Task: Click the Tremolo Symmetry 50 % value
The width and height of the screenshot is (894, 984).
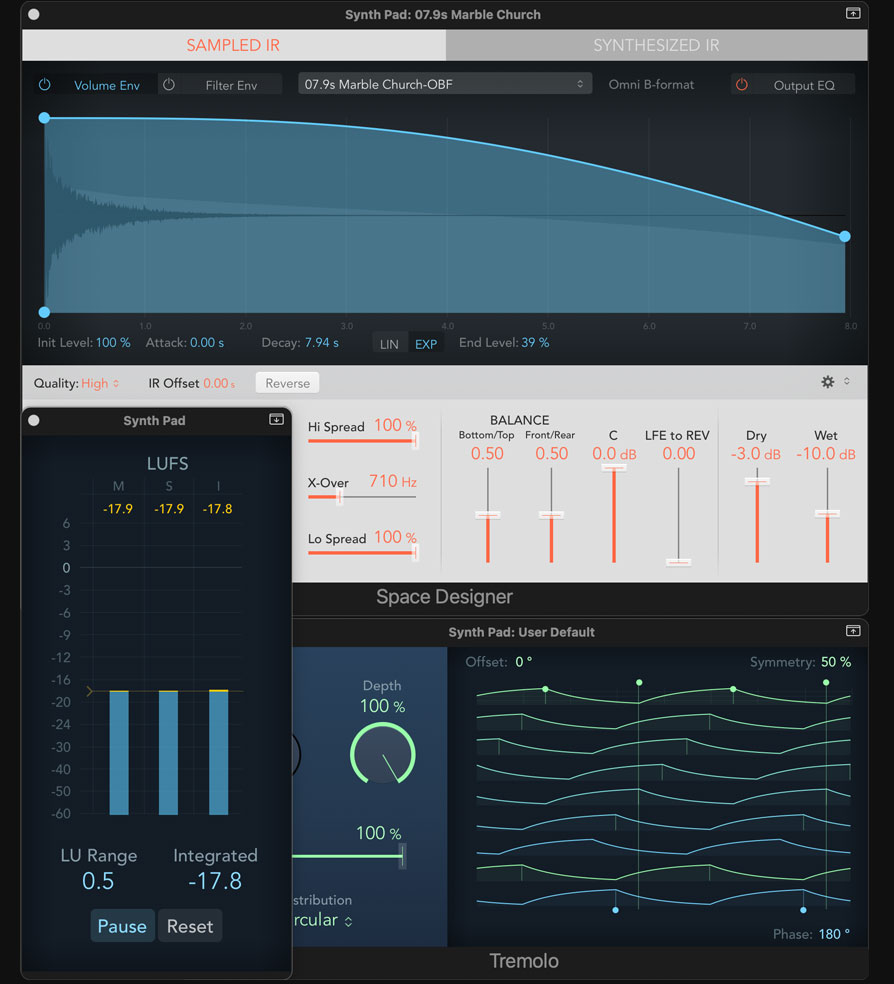Action: 836,662
